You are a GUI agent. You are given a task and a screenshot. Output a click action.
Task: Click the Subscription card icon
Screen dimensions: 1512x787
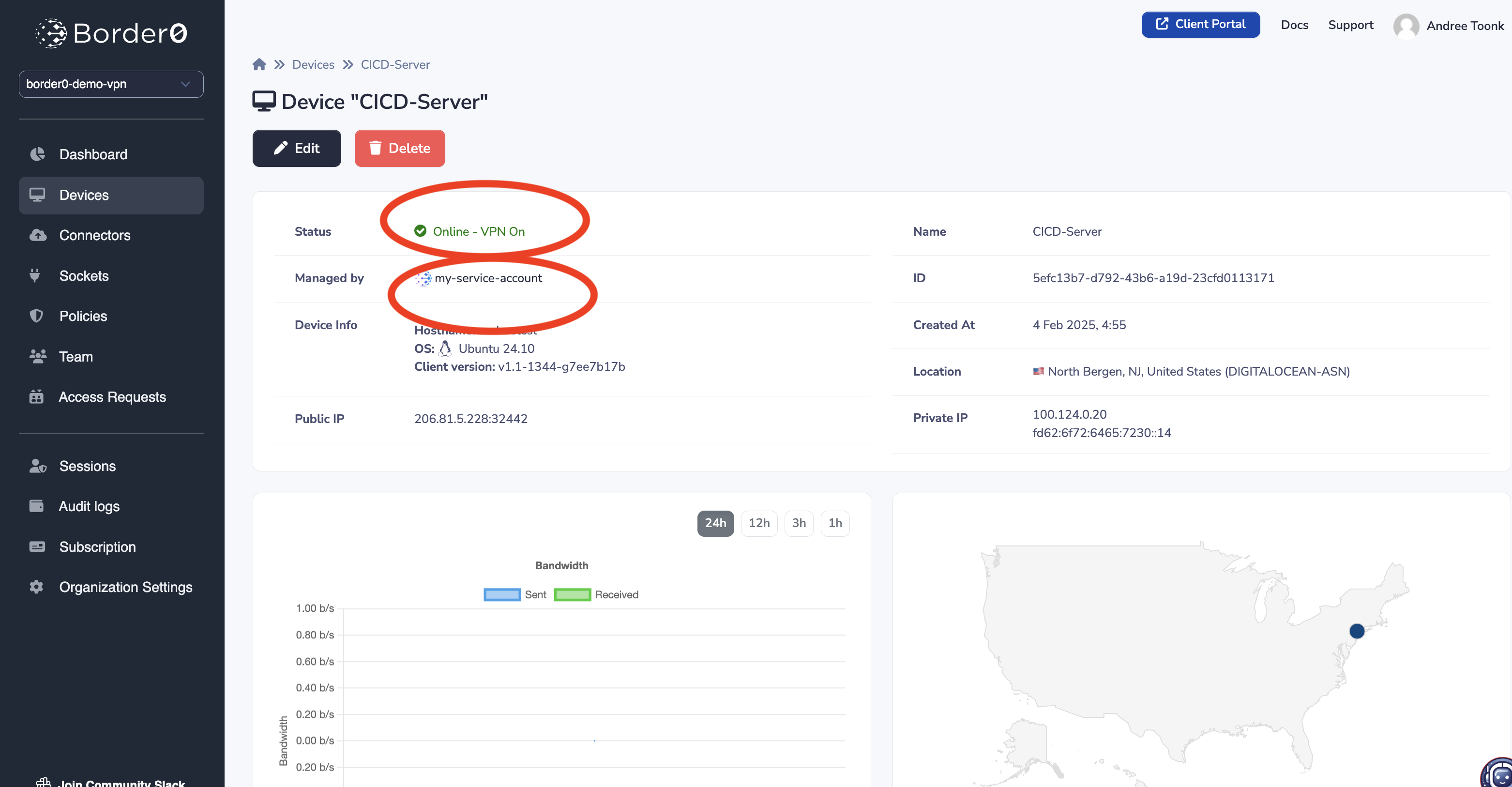tap(37, 546)
